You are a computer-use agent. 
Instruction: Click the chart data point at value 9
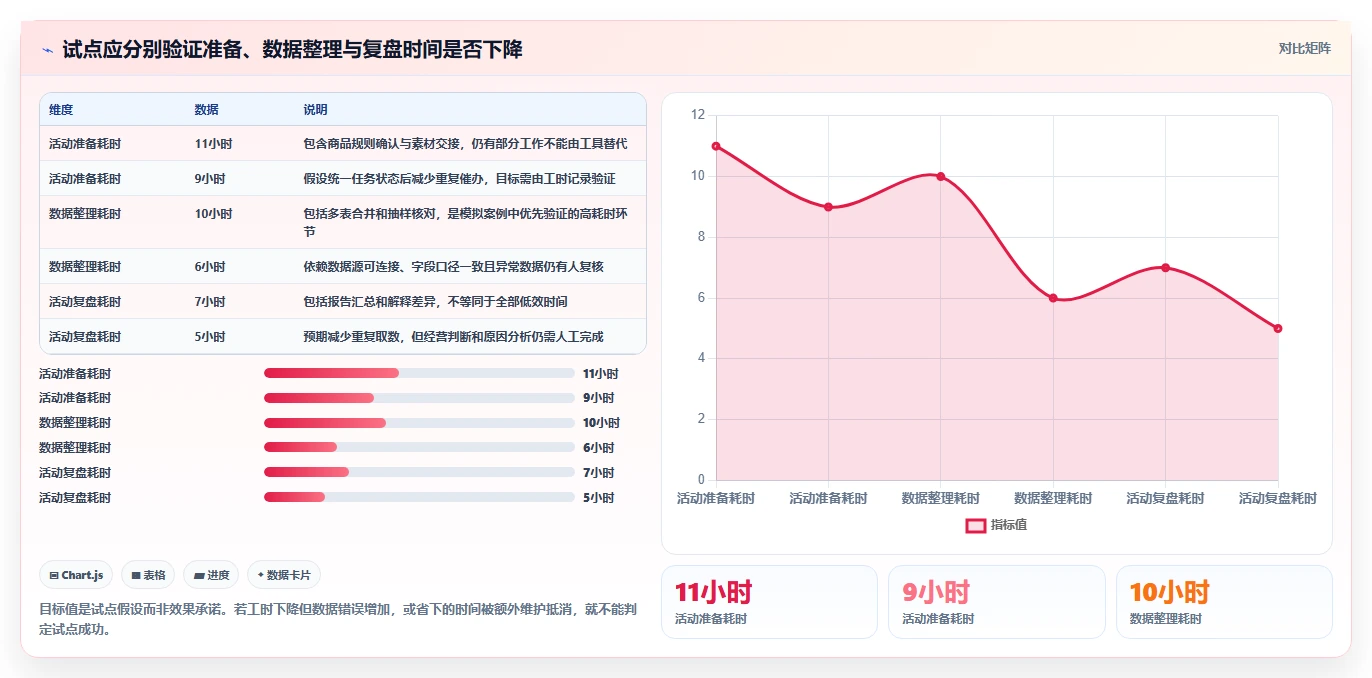pyautogui.click(x=828, y=207)
